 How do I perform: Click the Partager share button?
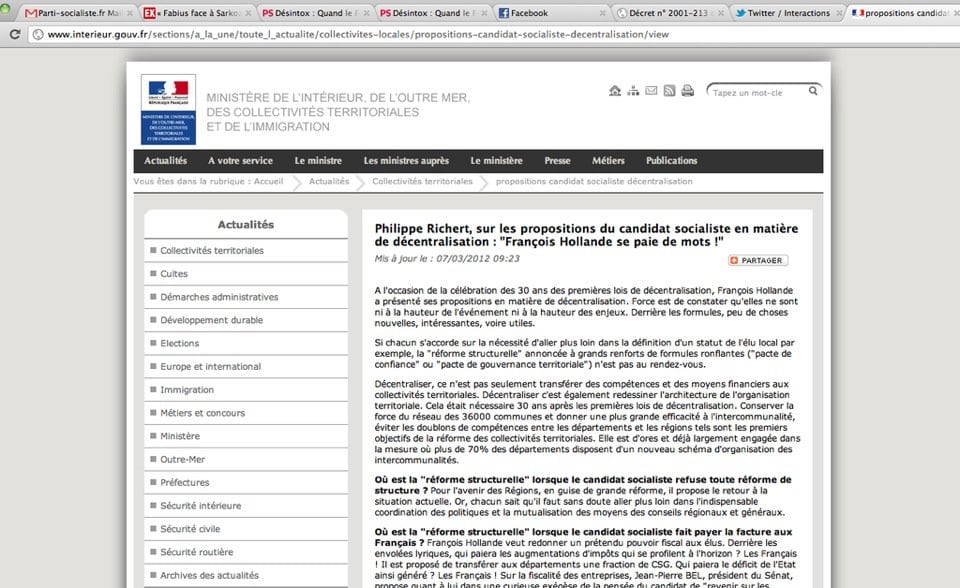coord(758,260)
